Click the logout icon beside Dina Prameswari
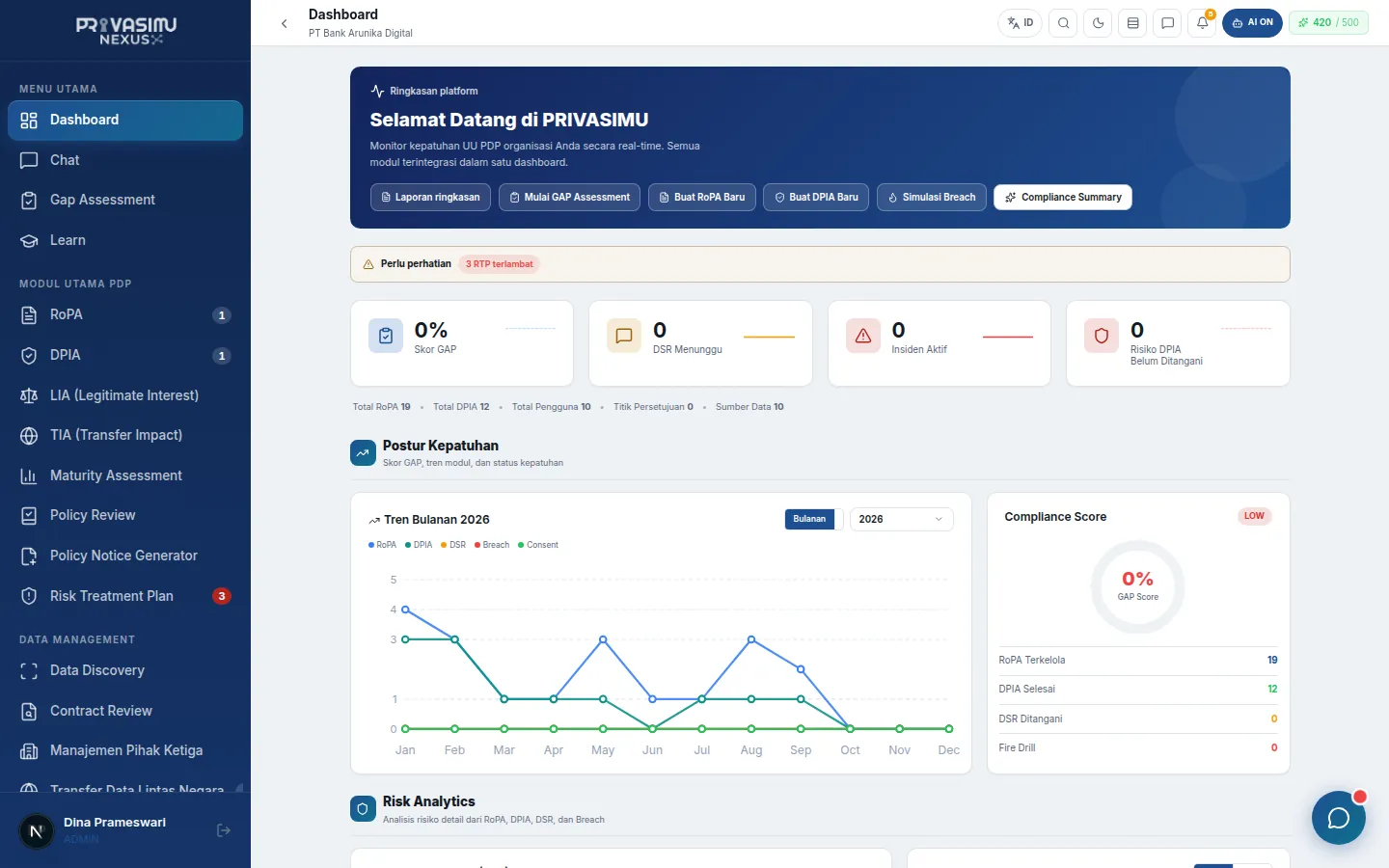The height and width of the screenshot is (868, 1389). [x=224, y=830]
